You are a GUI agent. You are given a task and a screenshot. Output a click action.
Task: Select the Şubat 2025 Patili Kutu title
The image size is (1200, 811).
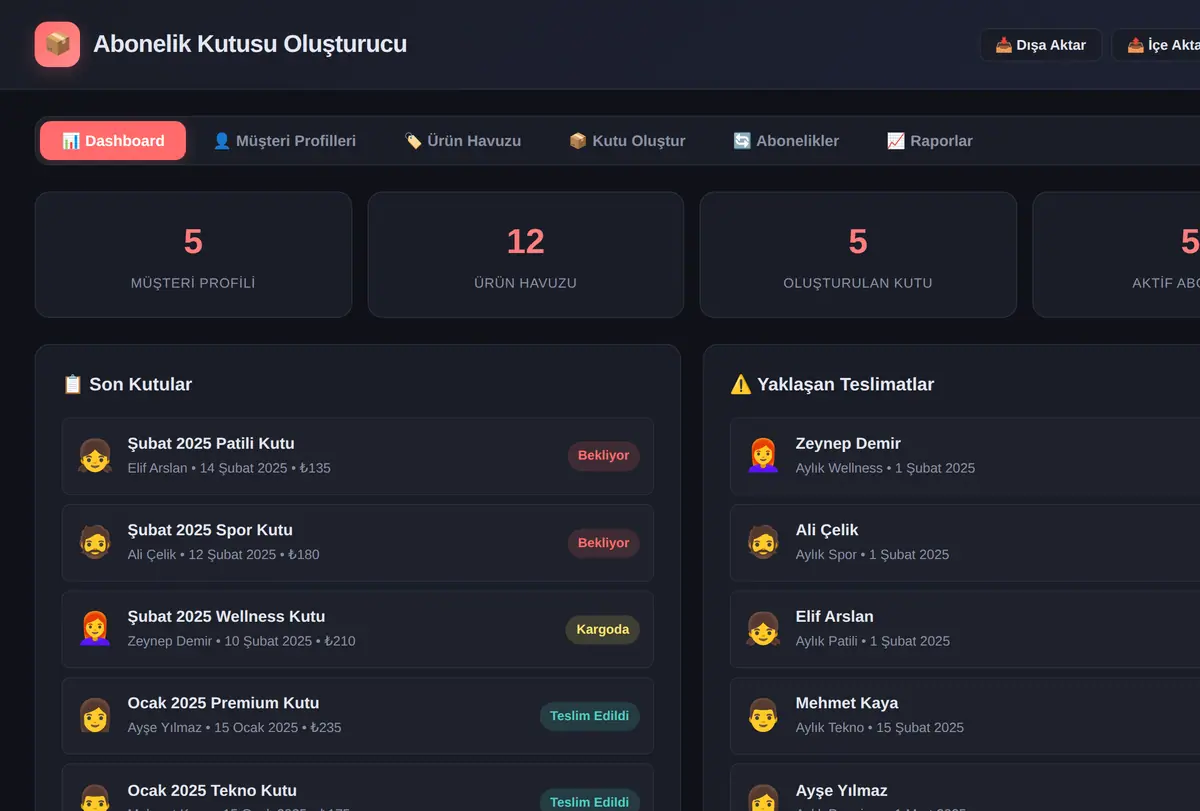click(x=211, y=444)
